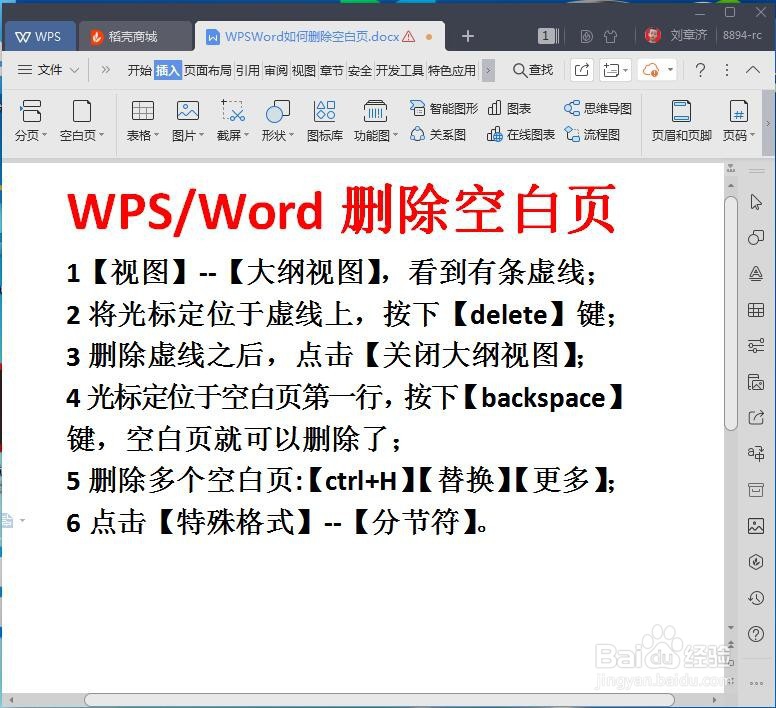This screenshot has height=708, width=776.
Task: Open the 引用 ribbon tab
Action: click(x=247, y=71)
